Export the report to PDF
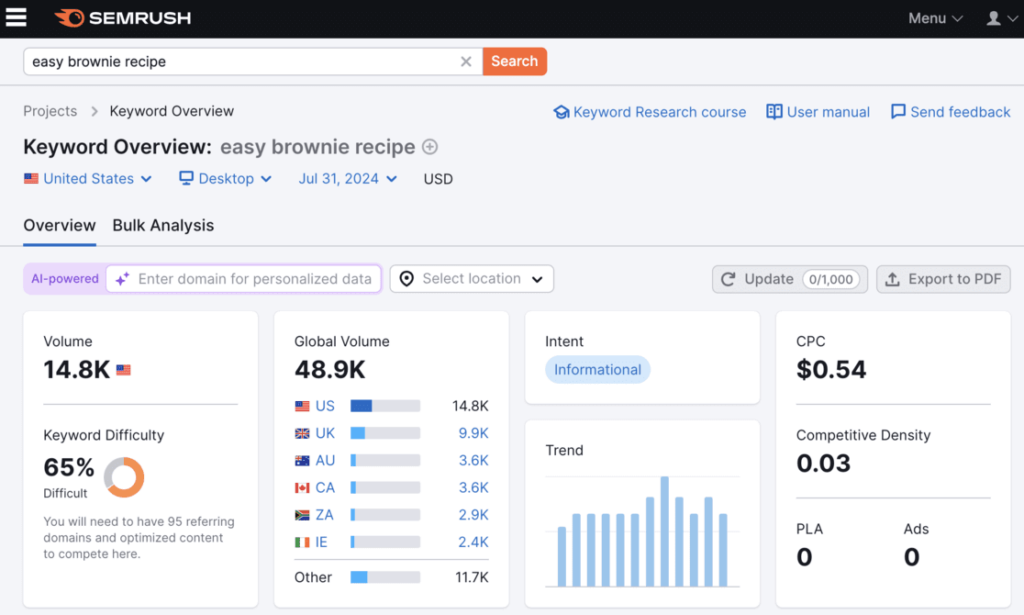 pos(943,279)
